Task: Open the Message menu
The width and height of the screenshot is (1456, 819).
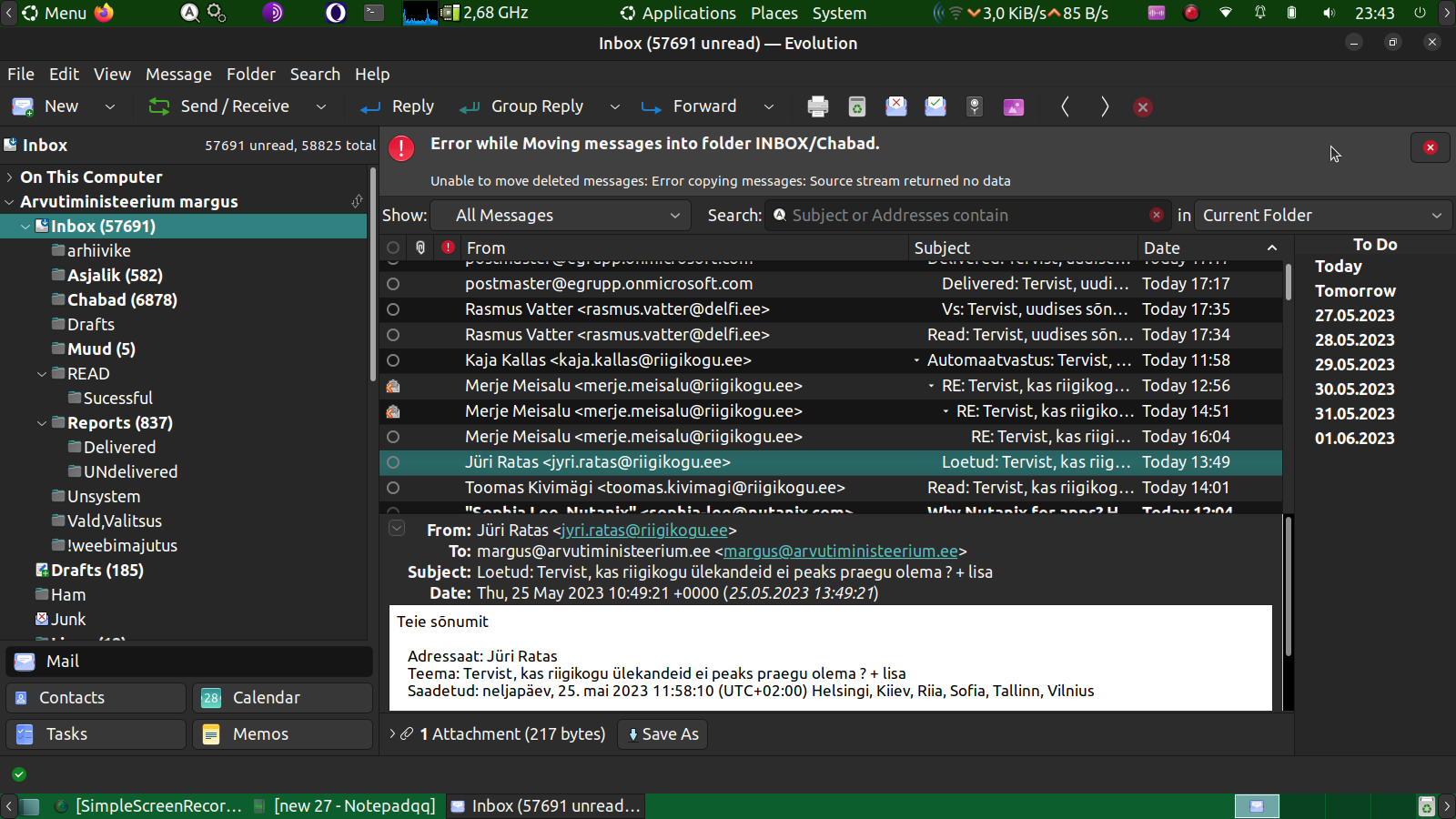Action: tap(178, 74)
